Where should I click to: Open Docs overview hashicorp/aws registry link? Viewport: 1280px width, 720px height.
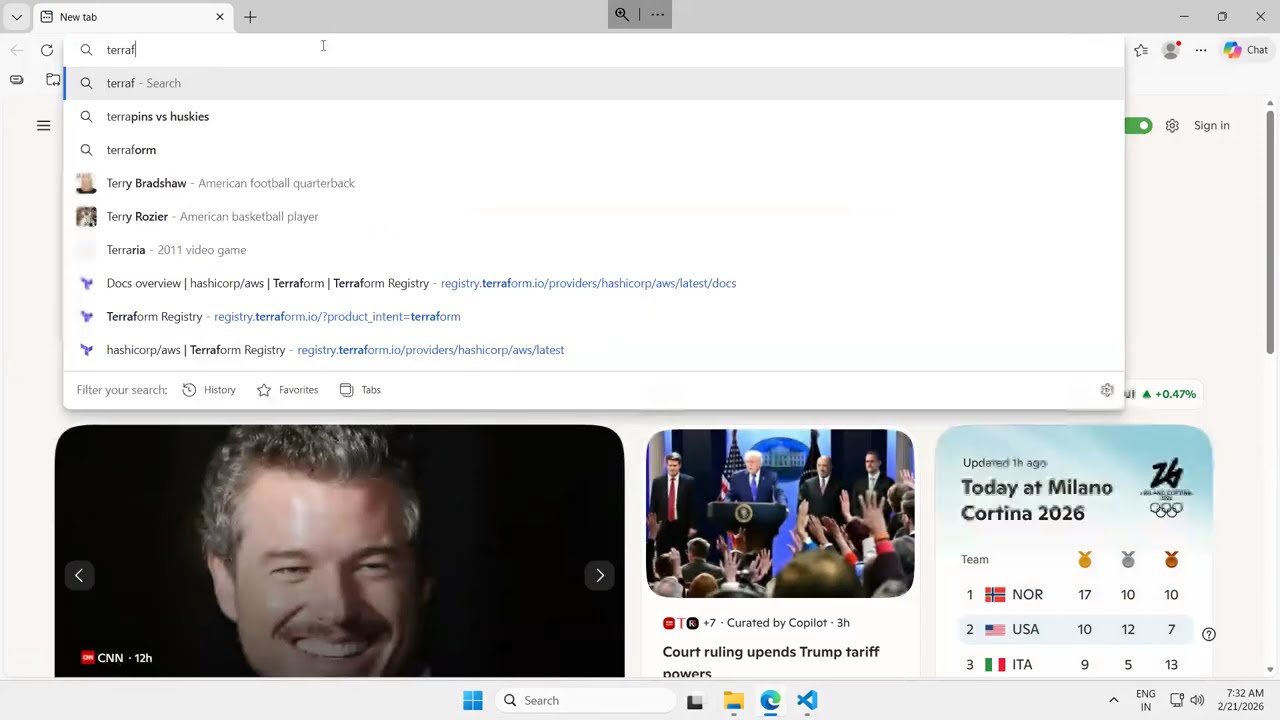(x=594, y=283)
